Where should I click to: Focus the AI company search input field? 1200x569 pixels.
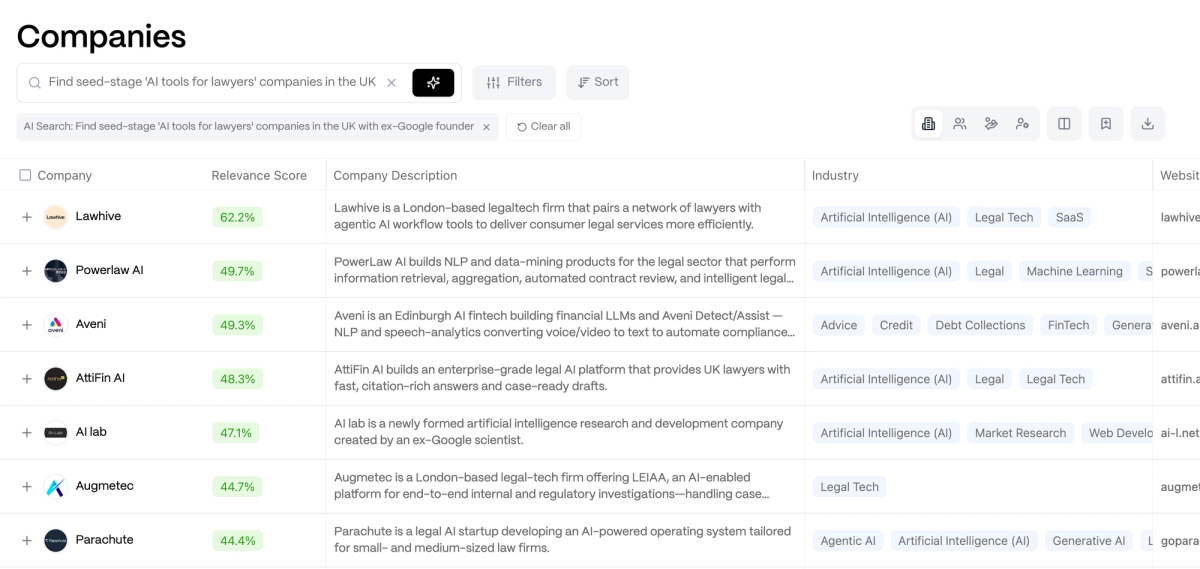pos(212,82)
